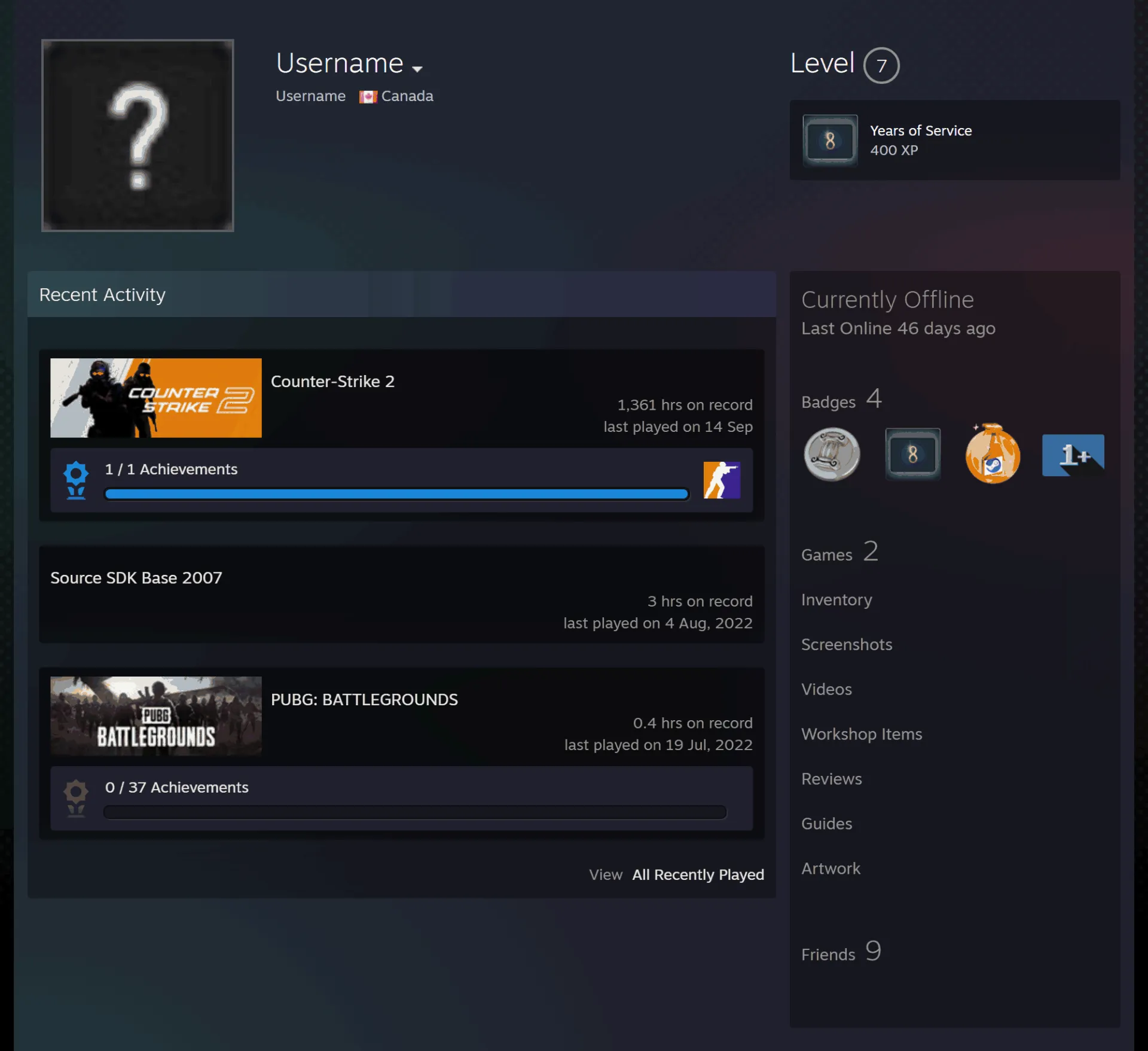Image resolution: width=1148 pixels, height=1051 pixels.
Task: Open the silver pillar community badge
Action: coord(832,455)
